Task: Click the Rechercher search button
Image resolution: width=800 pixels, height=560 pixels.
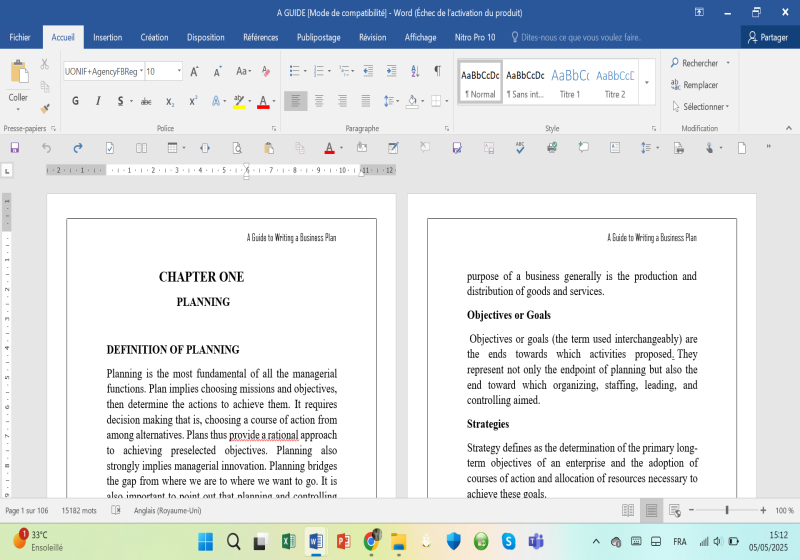Action: (694, 63)
